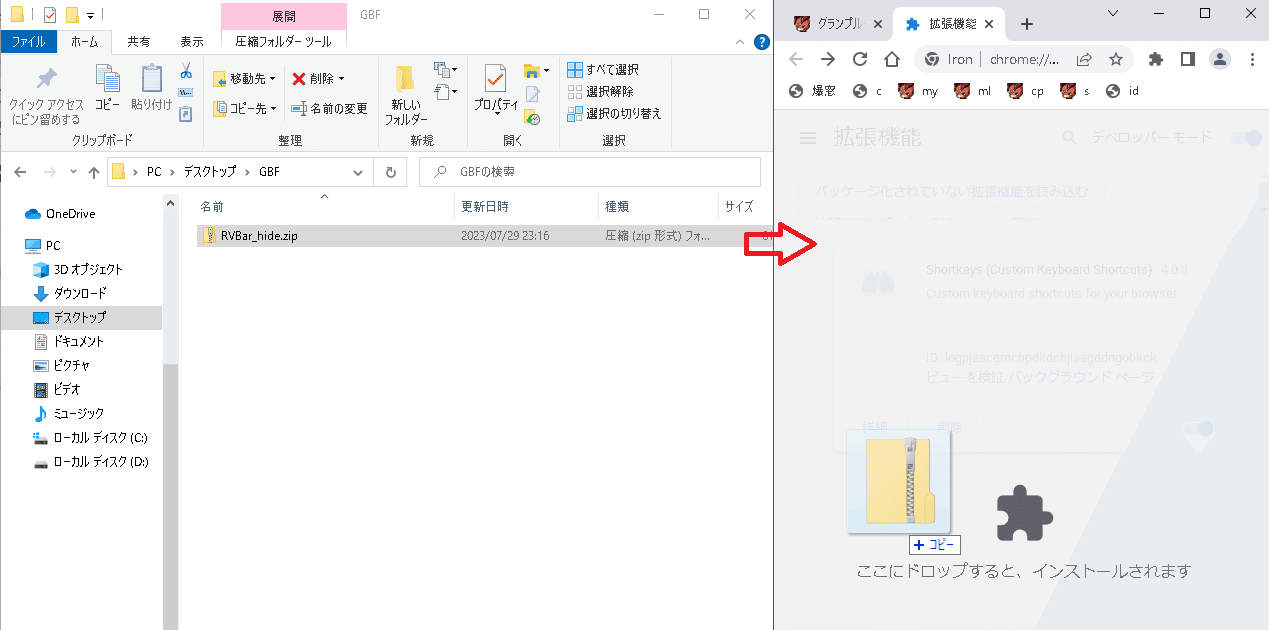The height and width of the screenshot is (630, 1269).
Task: Click History icon in the Open group
Action: click(533, 116)
